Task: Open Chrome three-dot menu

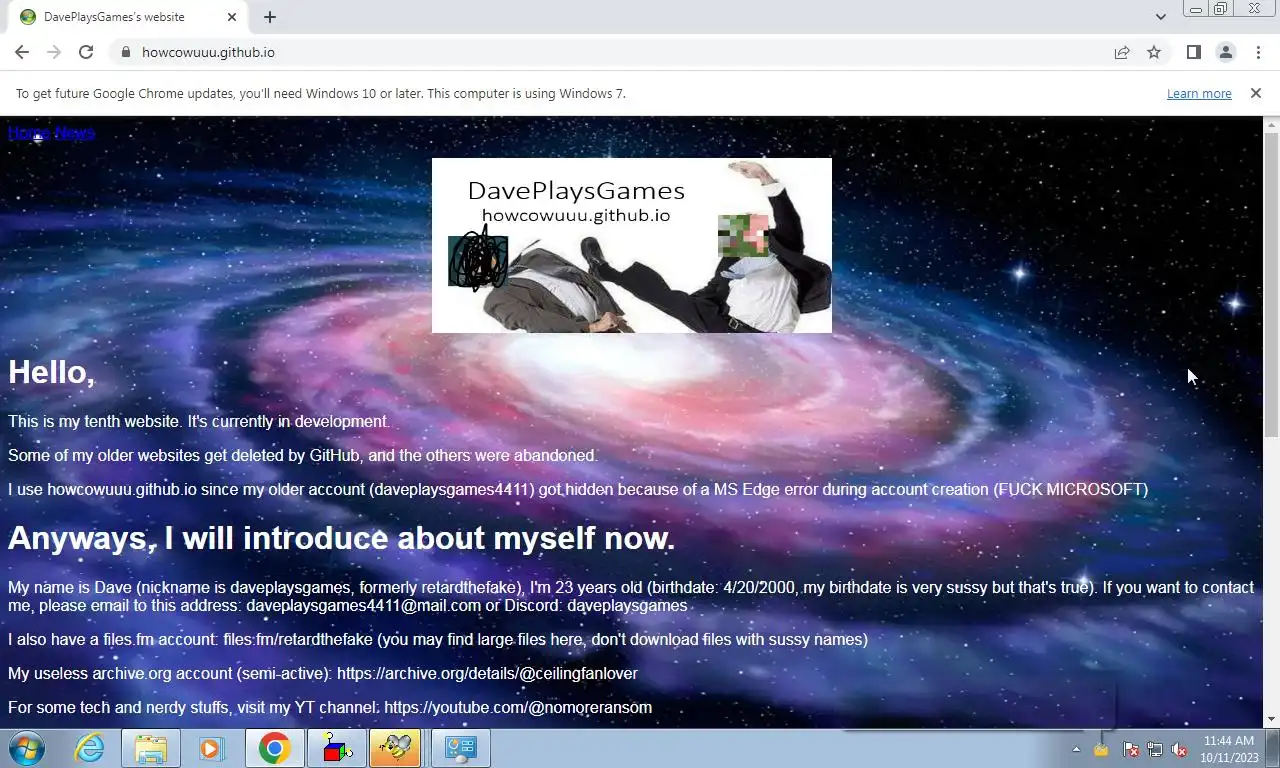Action: (1257, 52)
